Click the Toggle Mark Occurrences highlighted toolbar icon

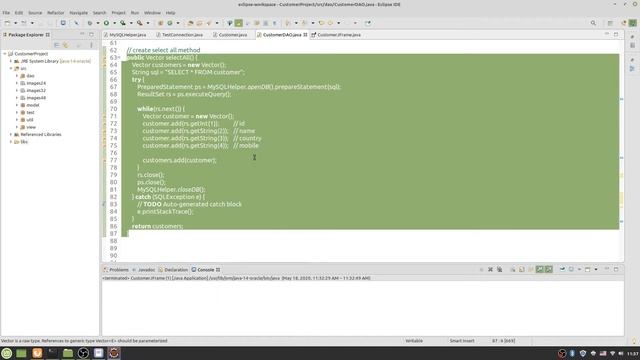(x=238, y=23)
